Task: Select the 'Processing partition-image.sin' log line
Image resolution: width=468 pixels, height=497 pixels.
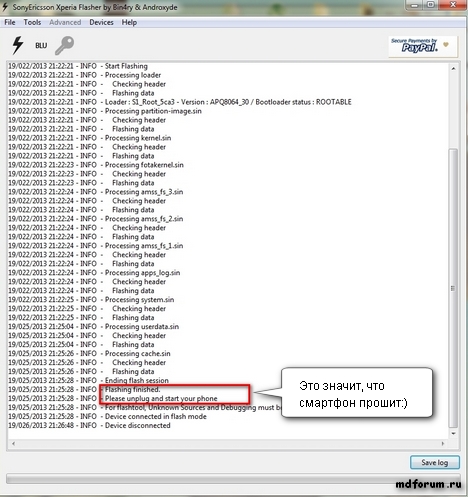Action: 105,111
